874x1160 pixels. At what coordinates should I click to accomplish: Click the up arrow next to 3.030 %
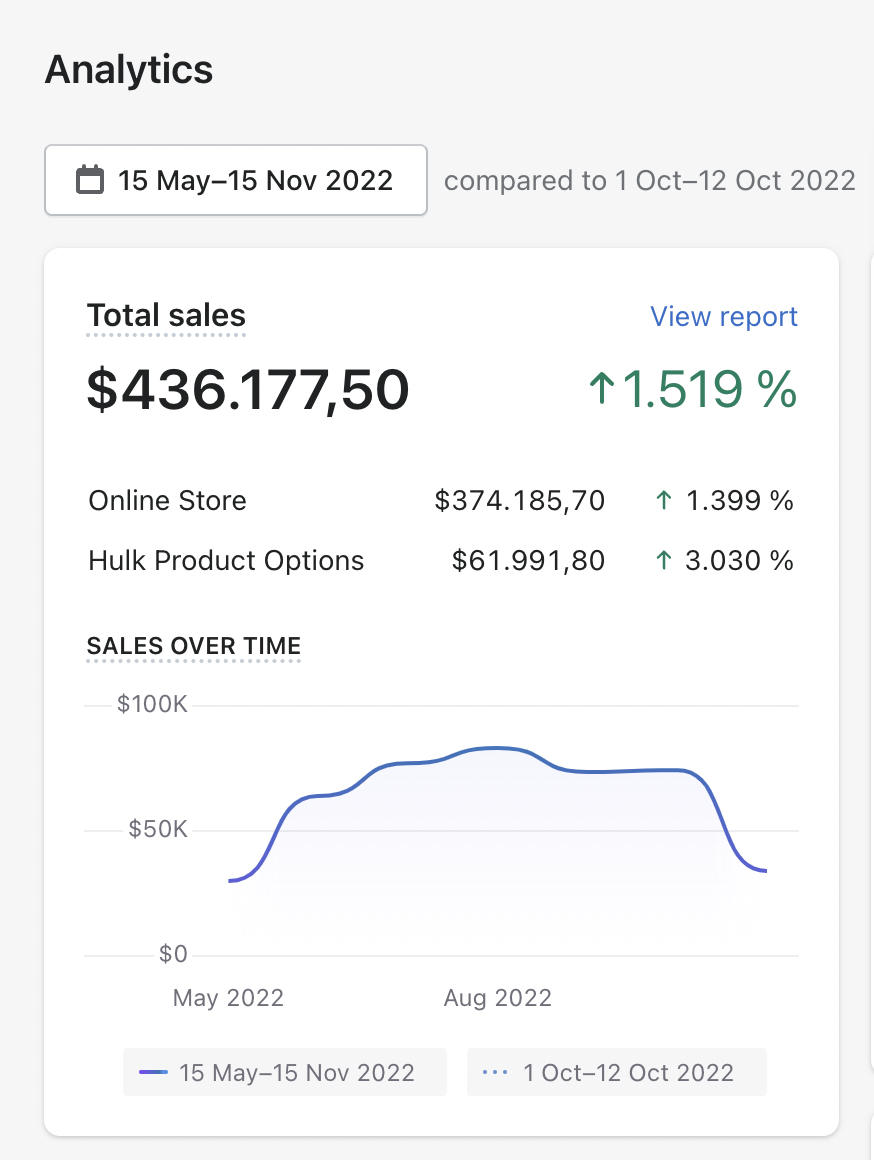click(664, 561)
